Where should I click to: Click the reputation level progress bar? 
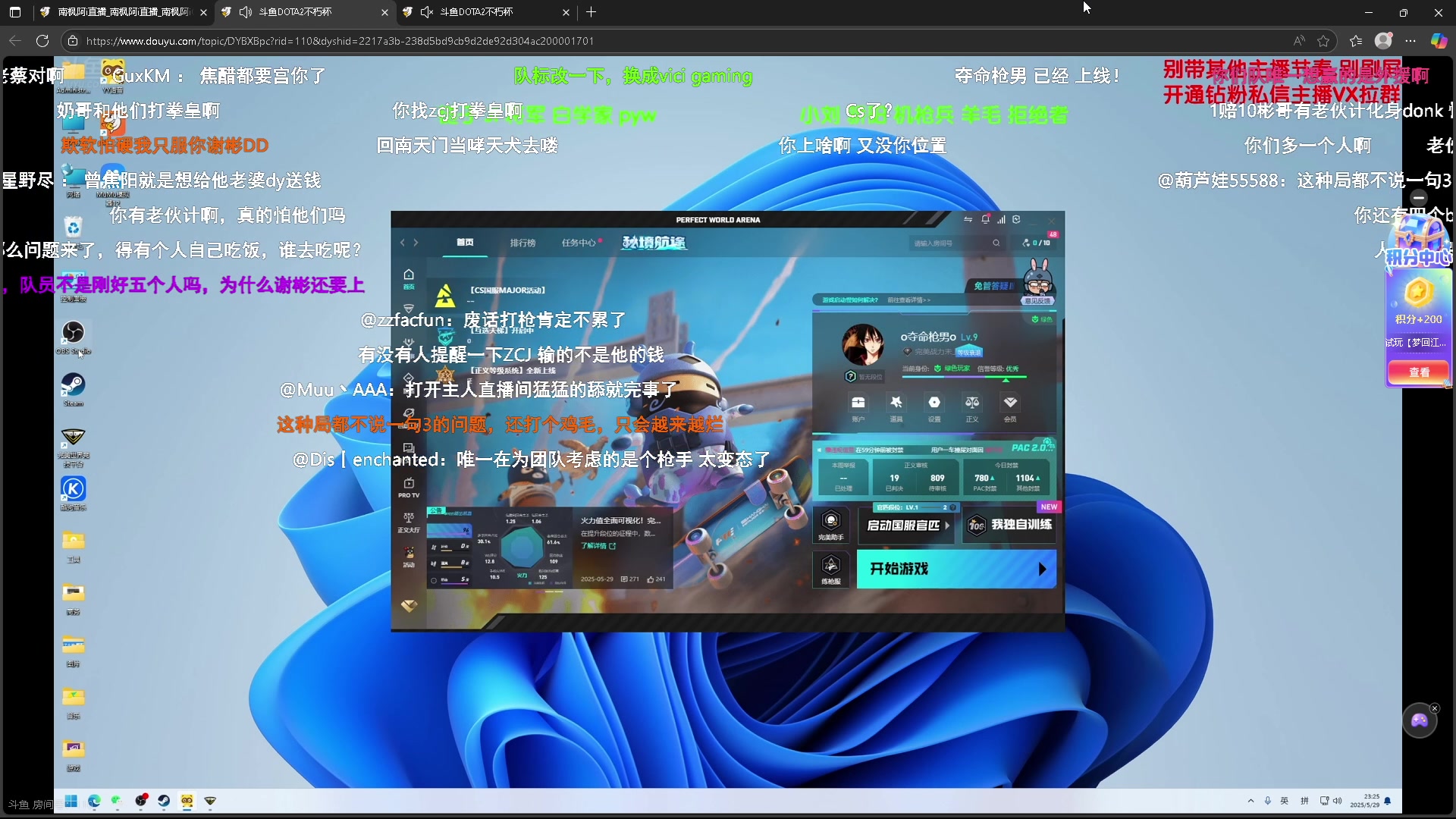965,377
